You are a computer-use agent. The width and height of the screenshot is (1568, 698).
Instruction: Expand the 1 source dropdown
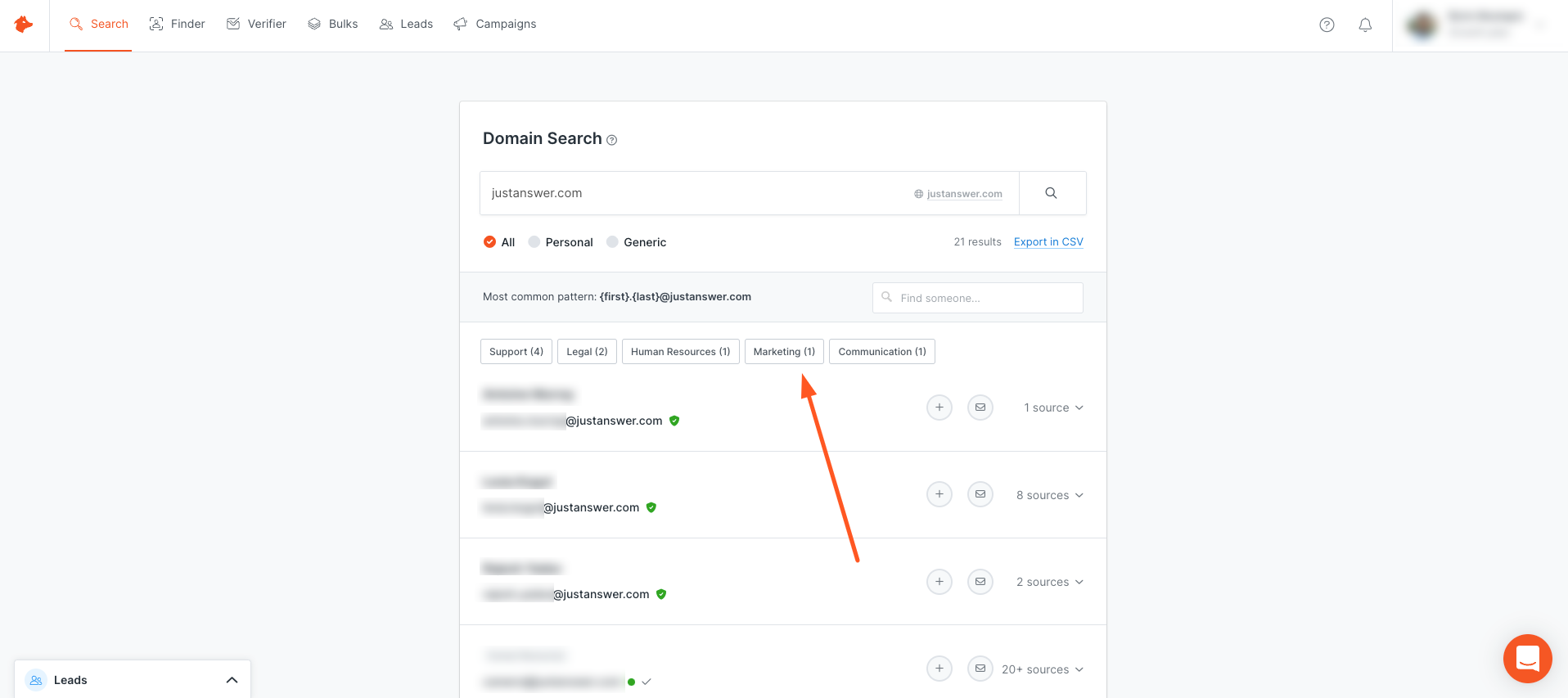(1054, 408)
